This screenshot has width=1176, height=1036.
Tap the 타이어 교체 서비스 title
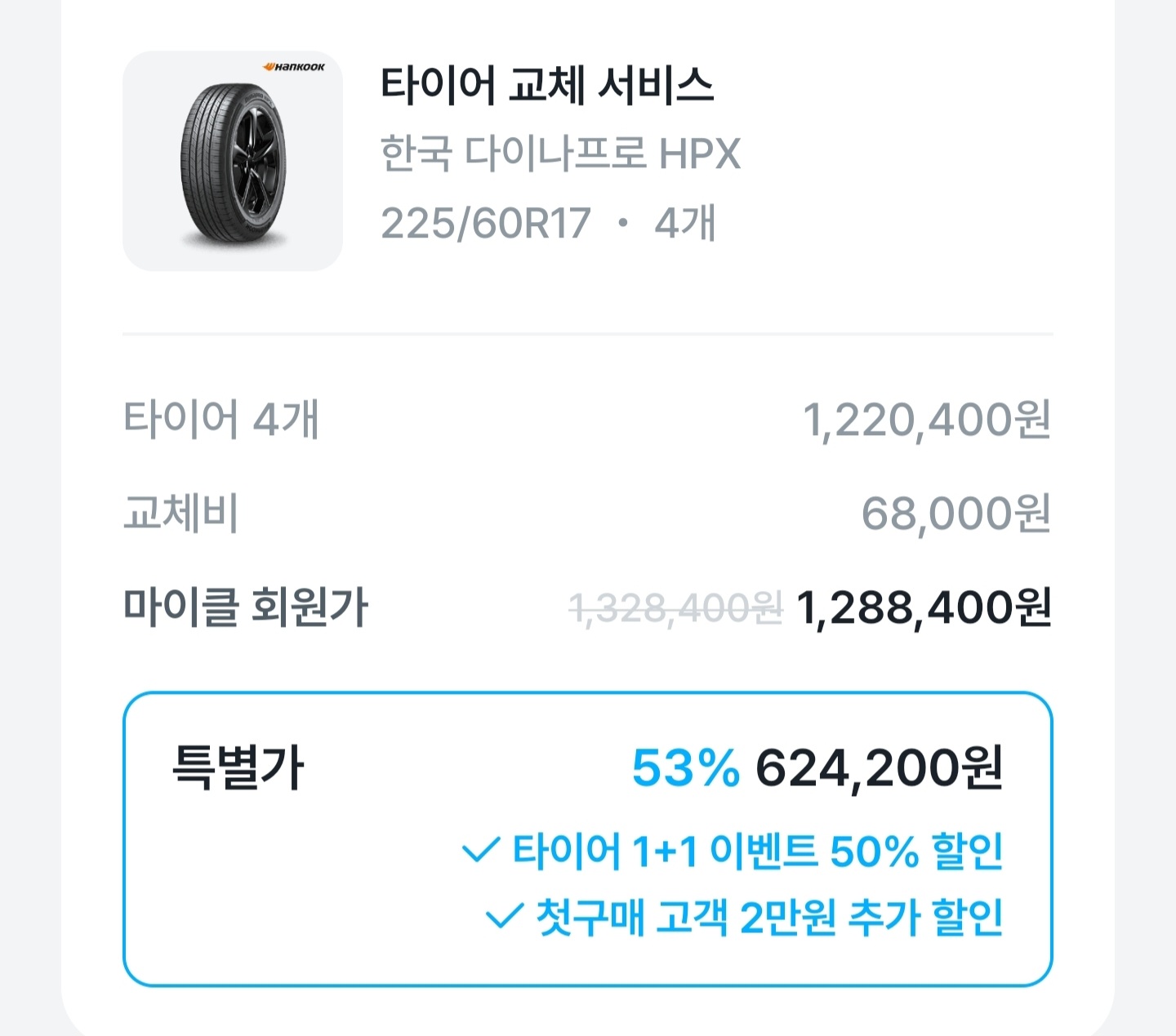pyautogui.click(x=546, y=85)
